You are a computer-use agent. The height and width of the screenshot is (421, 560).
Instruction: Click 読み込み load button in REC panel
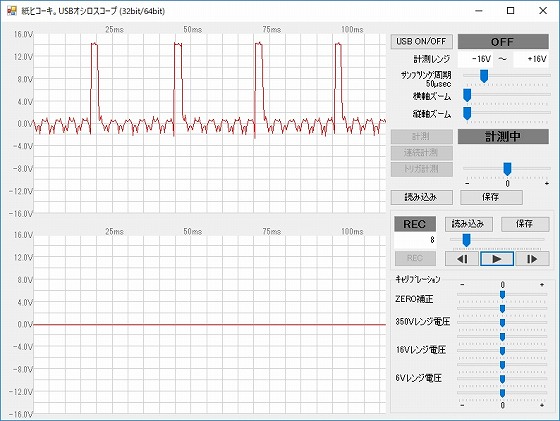tap(469, 224)
